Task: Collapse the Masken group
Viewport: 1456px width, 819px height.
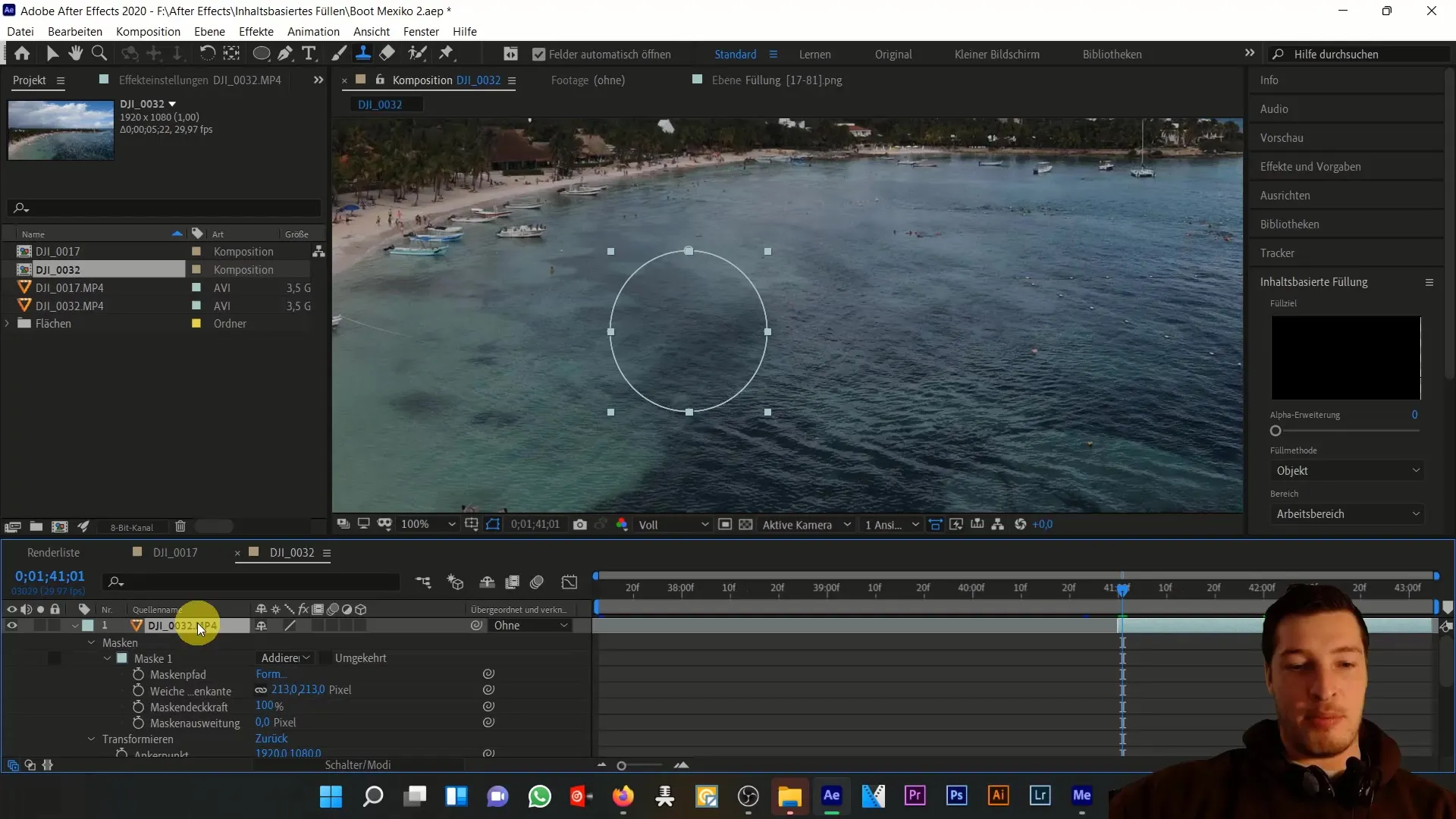Action: [x=91, y=642]
